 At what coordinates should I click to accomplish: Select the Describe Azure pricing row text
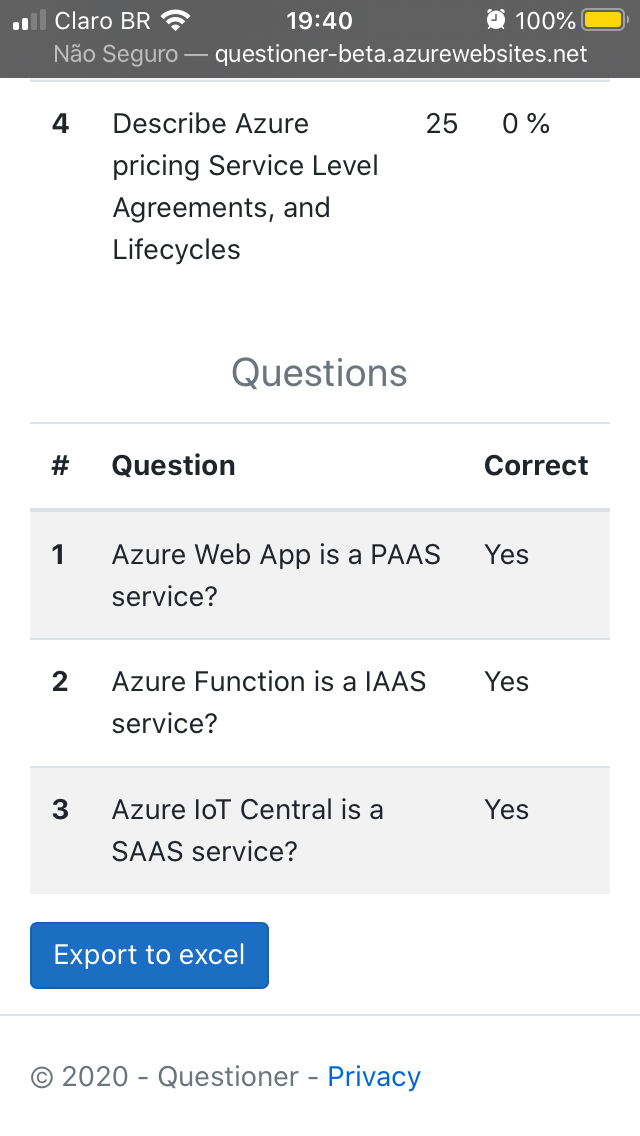point(245,186)
